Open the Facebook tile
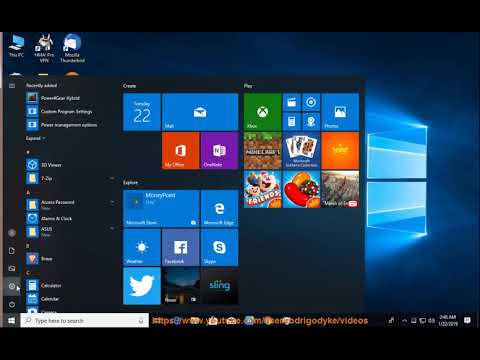 point(181,247)
